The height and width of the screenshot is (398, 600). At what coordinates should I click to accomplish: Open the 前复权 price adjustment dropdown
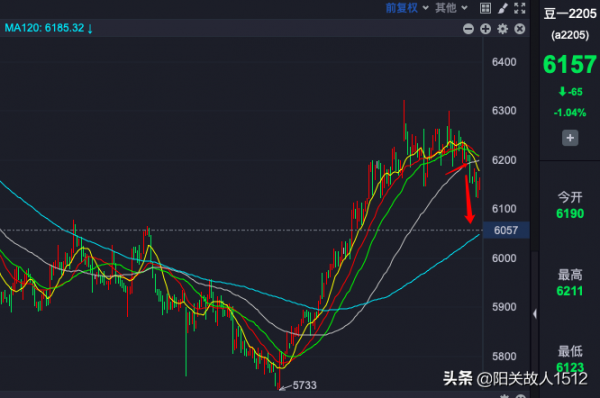[407, 8]
